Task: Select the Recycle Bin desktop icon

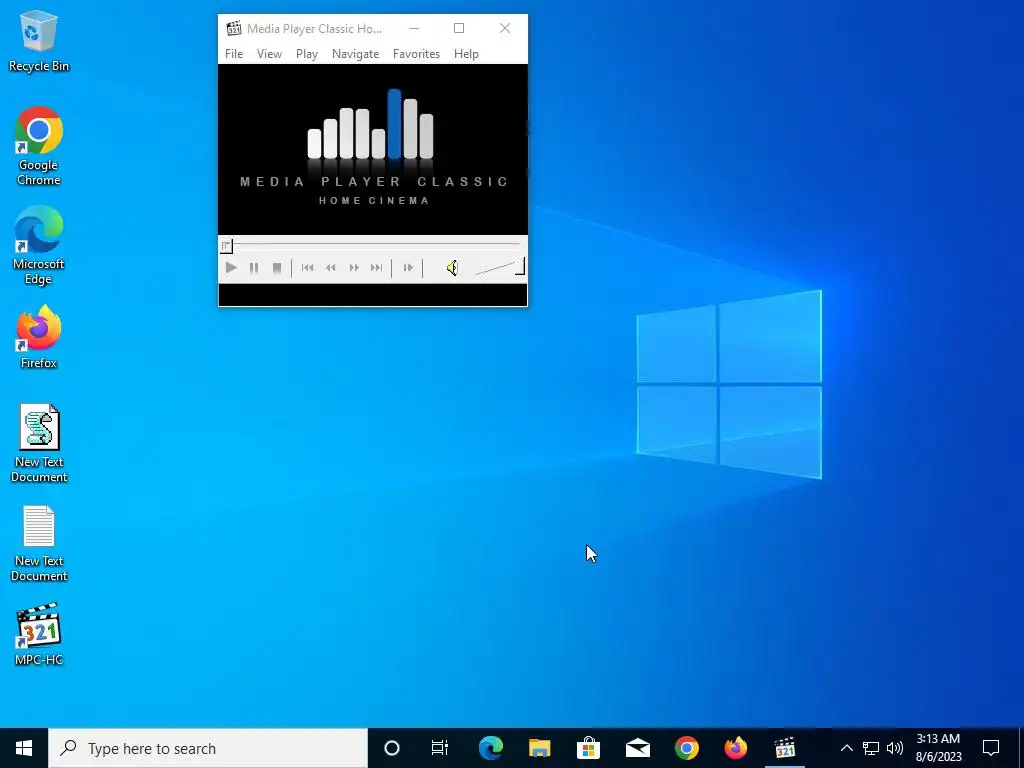Action: (39, 40)
